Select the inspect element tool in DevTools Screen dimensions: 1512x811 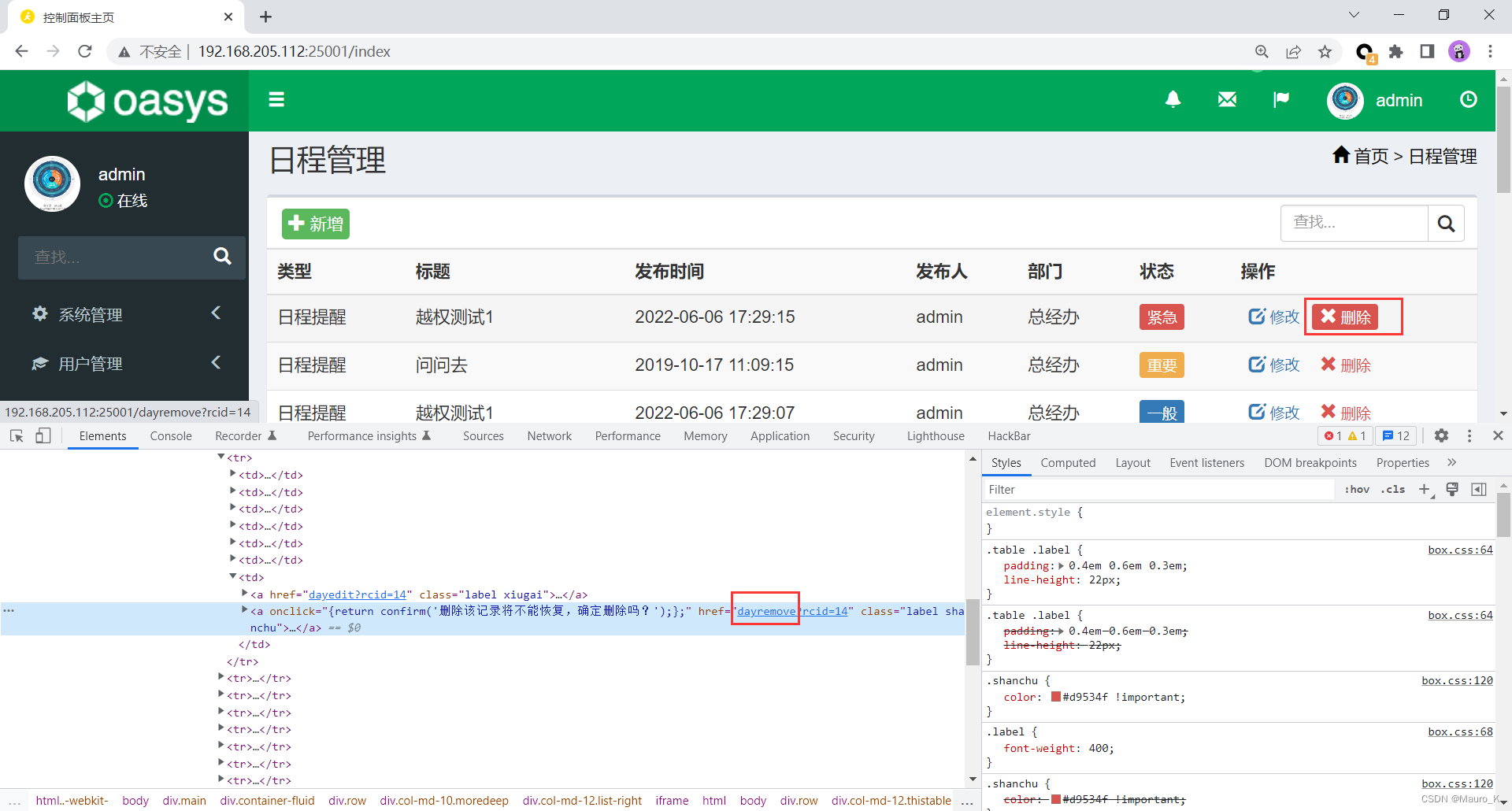tap(17, 435)
